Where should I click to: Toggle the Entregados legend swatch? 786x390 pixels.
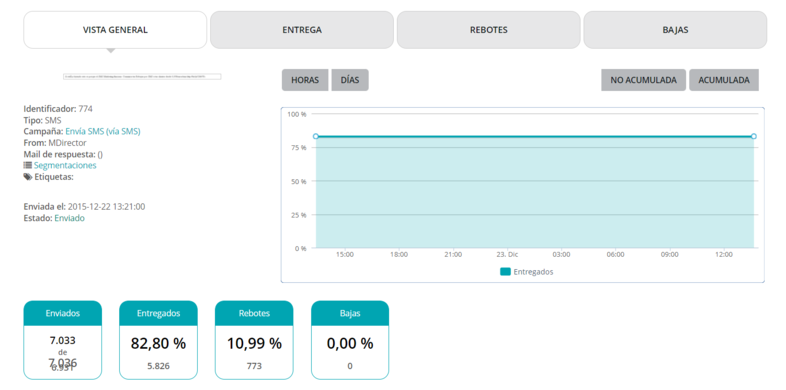pyautogui.click(x=505, y=272)
